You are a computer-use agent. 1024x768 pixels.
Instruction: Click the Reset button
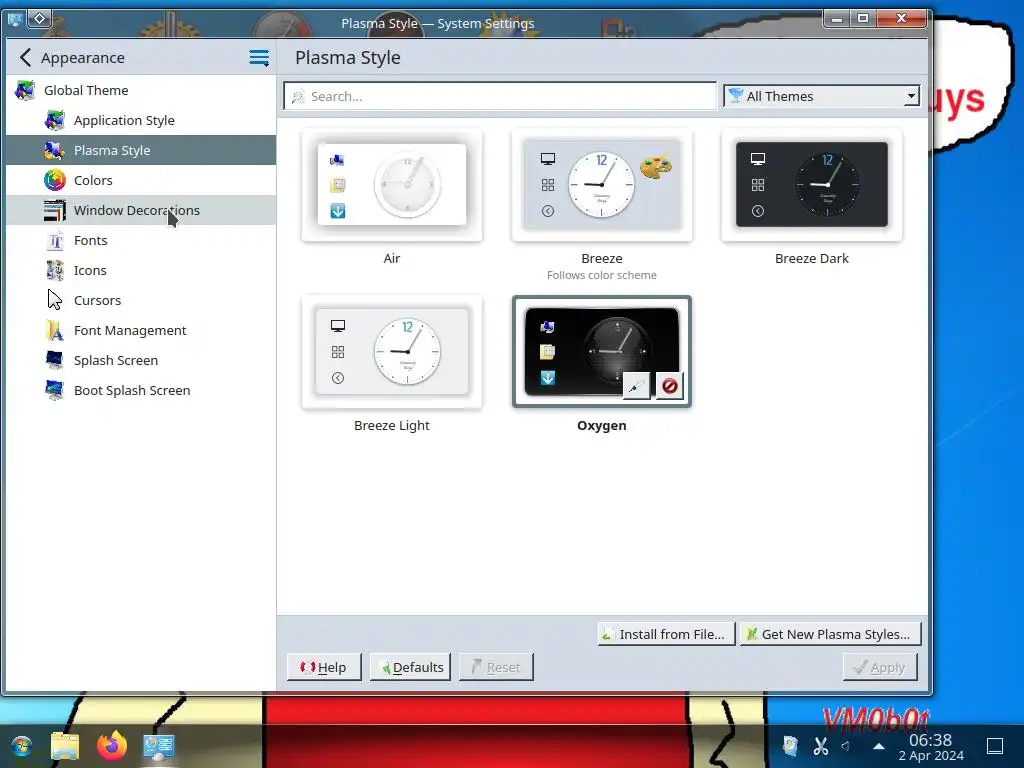pos(496,667)
